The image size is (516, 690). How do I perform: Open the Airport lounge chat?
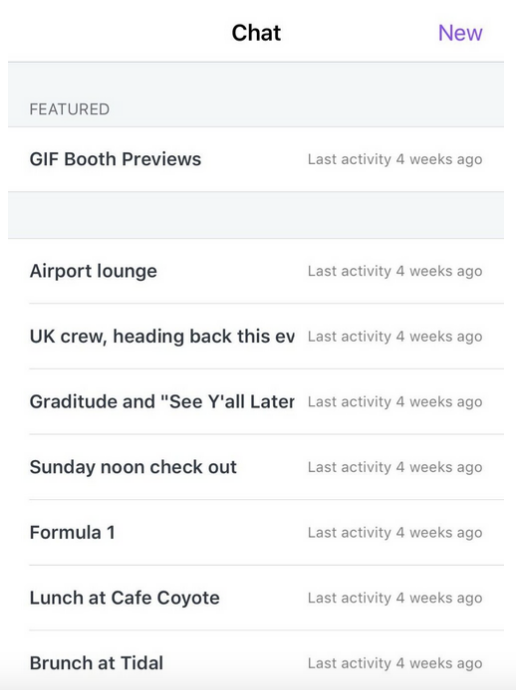click(256, 271)
